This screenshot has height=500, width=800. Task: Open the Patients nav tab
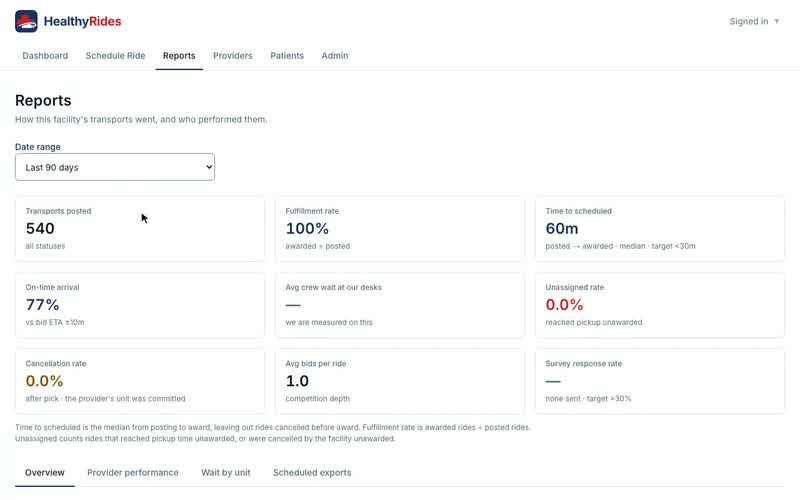(x=287, y=56)
